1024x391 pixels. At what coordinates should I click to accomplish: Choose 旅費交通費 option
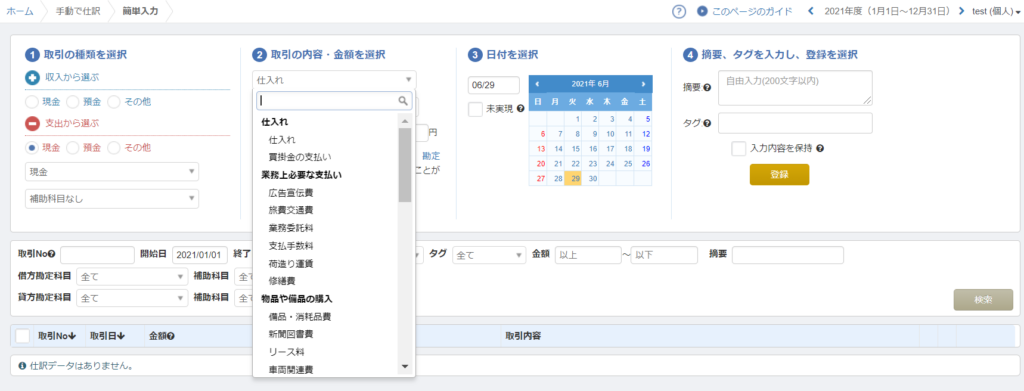(291, 211)
